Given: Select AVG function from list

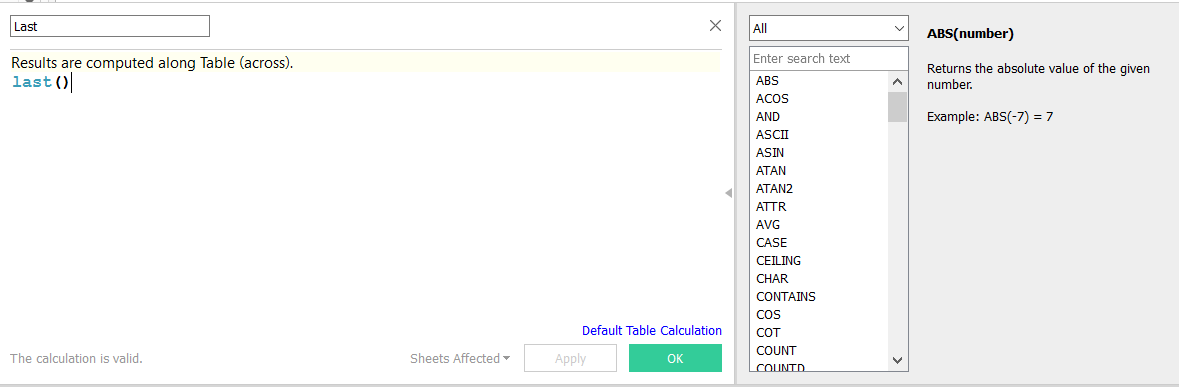Looking at the screenshot, I should [768, 225].
